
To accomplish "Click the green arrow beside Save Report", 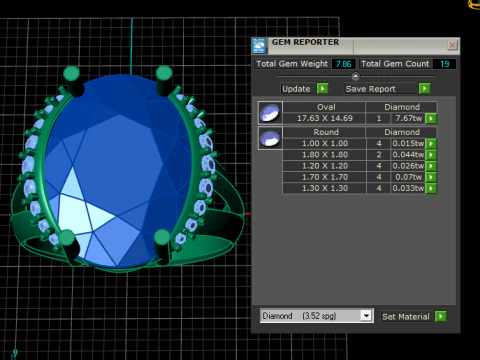I will tap(424, 89).
